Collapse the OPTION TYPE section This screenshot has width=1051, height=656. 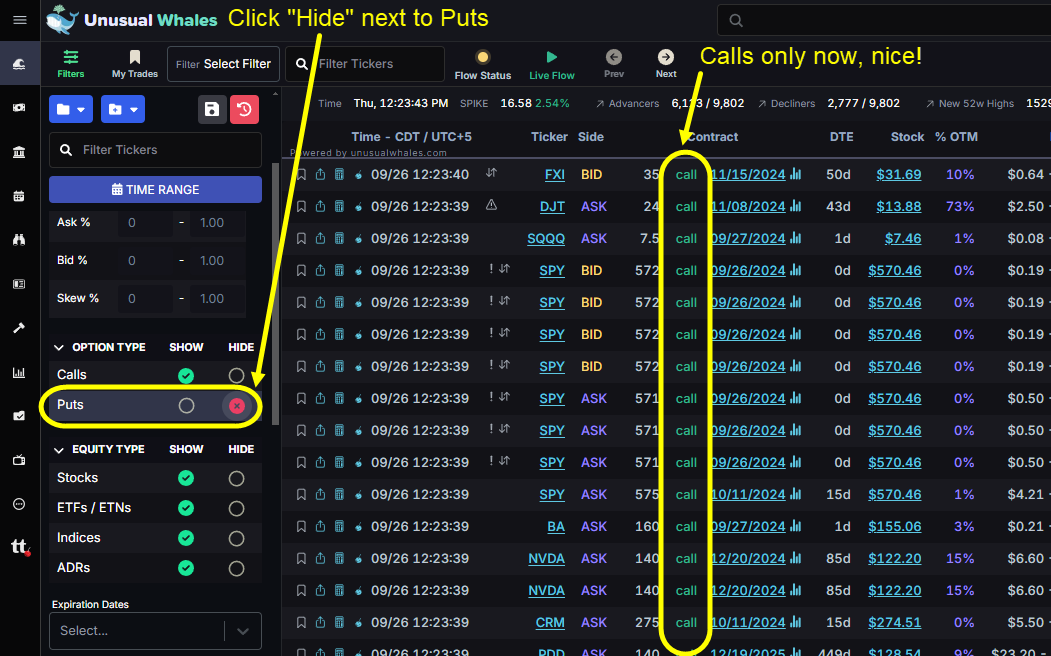[x=59, y=348]
